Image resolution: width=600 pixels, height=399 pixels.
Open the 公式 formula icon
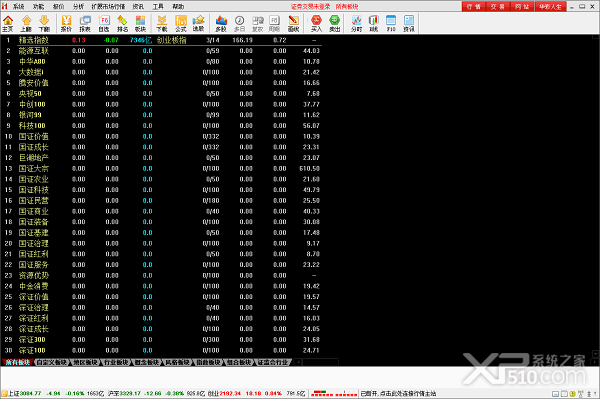click(x=181, y=23)
